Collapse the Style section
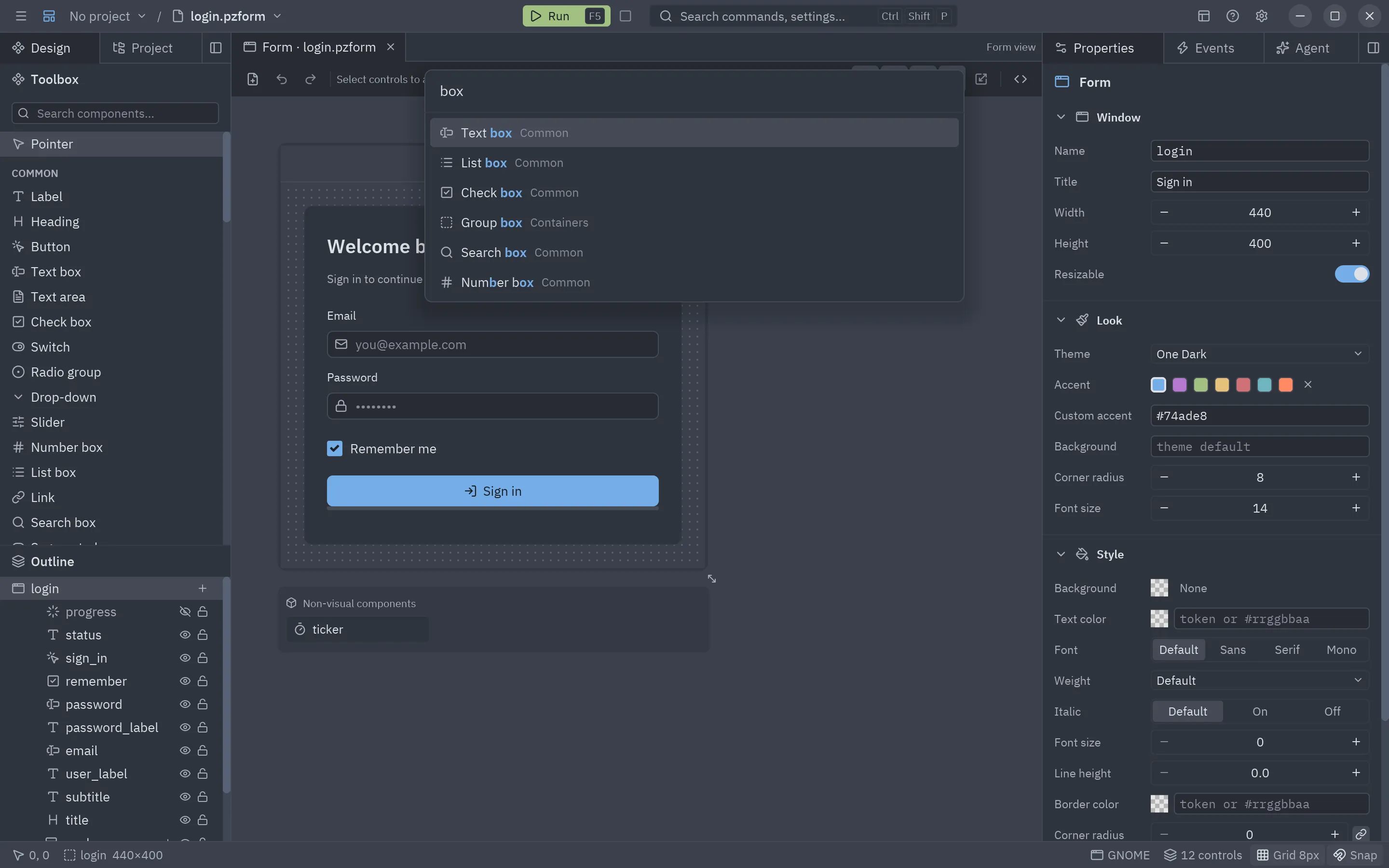This screenshot has width=1389, height=868. pos(1061,554)
